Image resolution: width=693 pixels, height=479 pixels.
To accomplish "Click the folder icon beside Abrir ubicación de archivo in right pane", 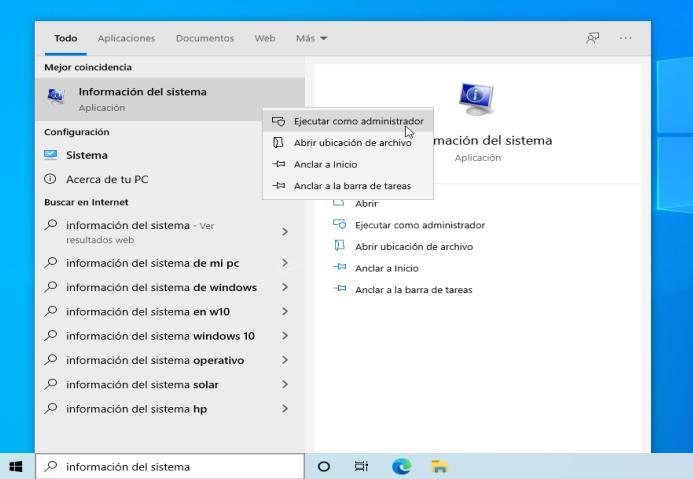I will tap(339, 246).
